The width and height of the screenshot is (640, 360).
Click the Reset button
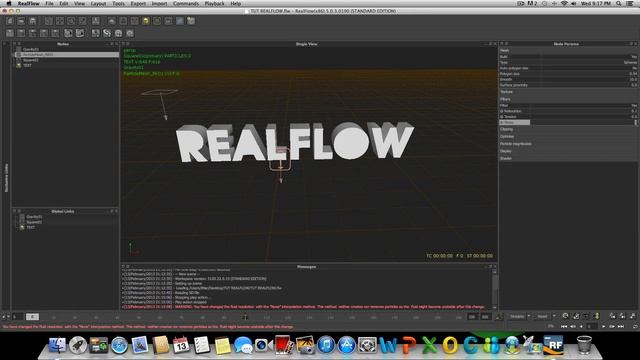click(x=542, y=316)
